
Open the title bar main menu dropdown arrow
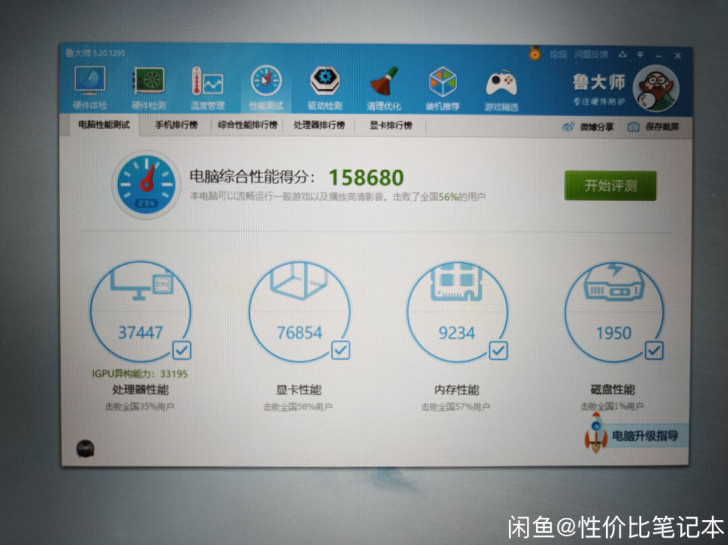(x=640, y=55)
